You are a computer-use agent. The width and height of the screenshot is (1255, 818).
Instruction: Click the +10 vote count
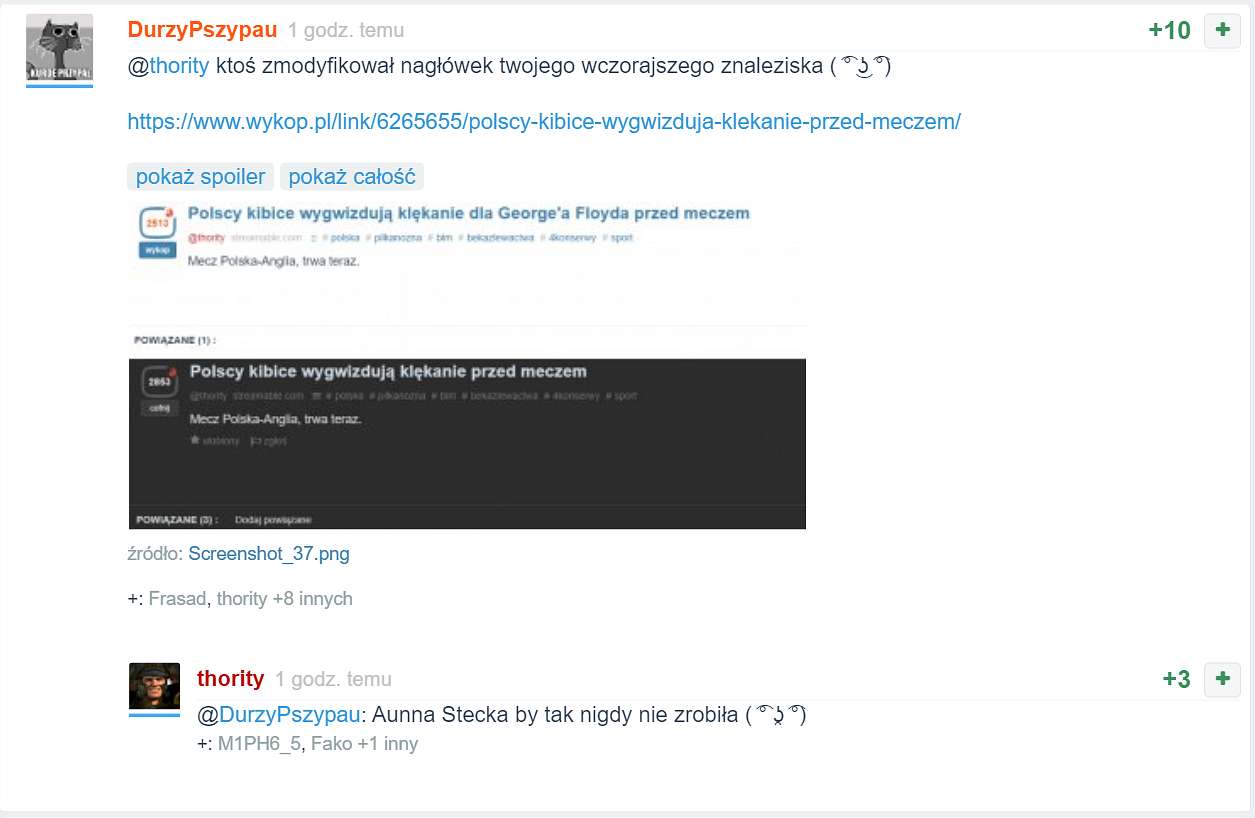click(1170, 31)
